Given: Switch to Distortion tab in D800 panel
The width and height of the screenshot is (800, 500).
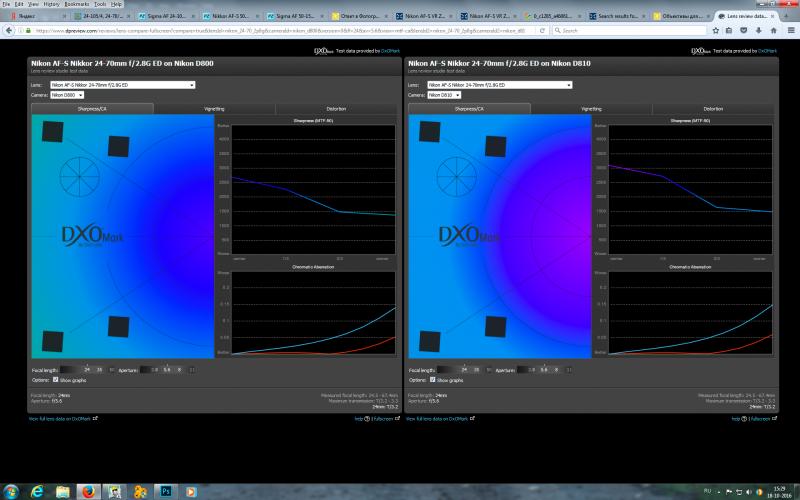Looking at the screenshot, I should [x=336, y=109].
